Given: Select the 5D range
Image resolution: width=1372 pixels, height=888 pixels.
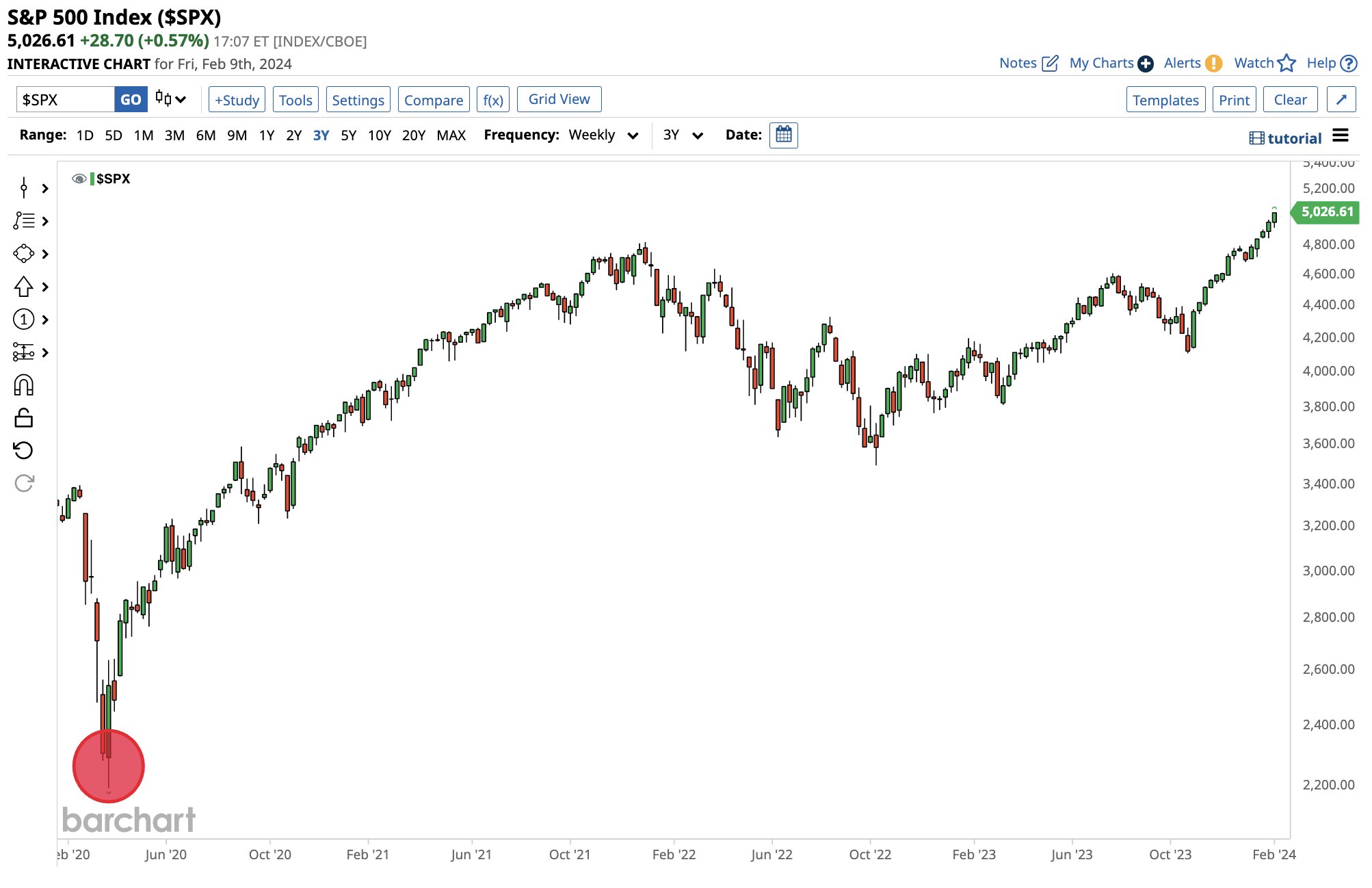Looking at the screenshot, I should (114, 135).
